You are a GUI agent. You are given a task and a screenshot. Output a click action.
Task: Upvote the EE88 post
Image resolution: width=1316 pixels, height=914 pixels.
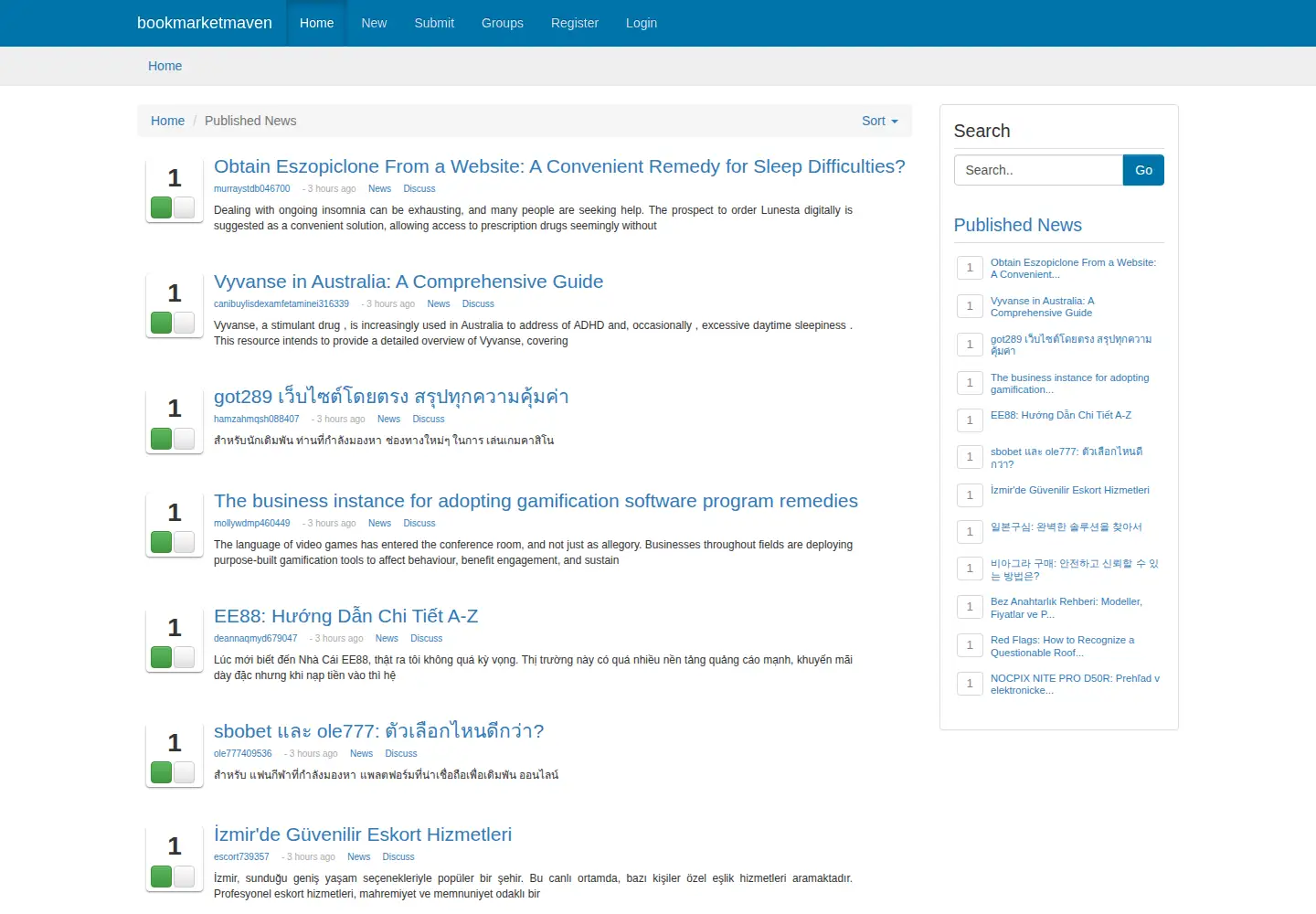(x=162, y=657)
